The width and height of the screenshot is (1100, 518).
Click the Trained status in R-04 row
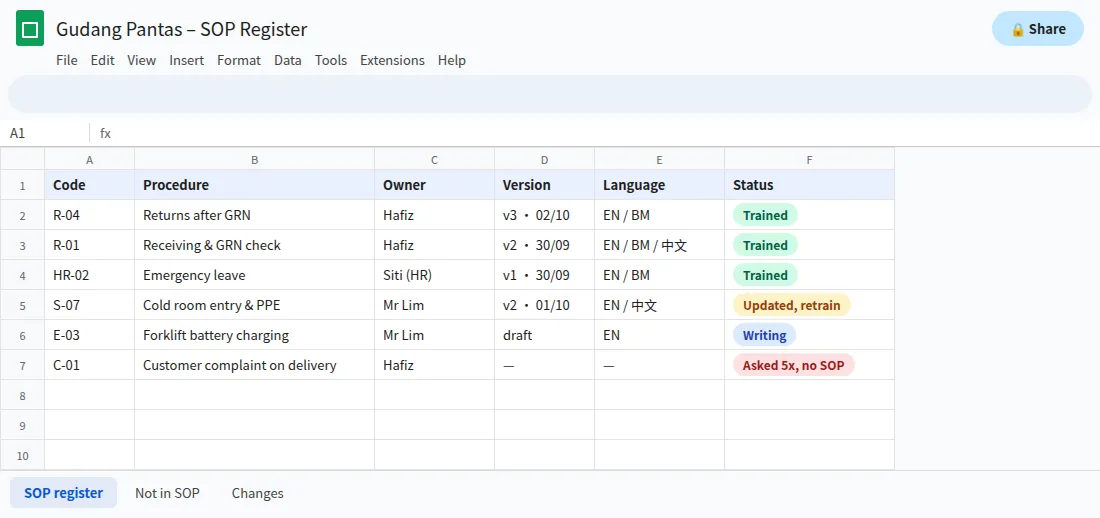(x=765, y=215)
